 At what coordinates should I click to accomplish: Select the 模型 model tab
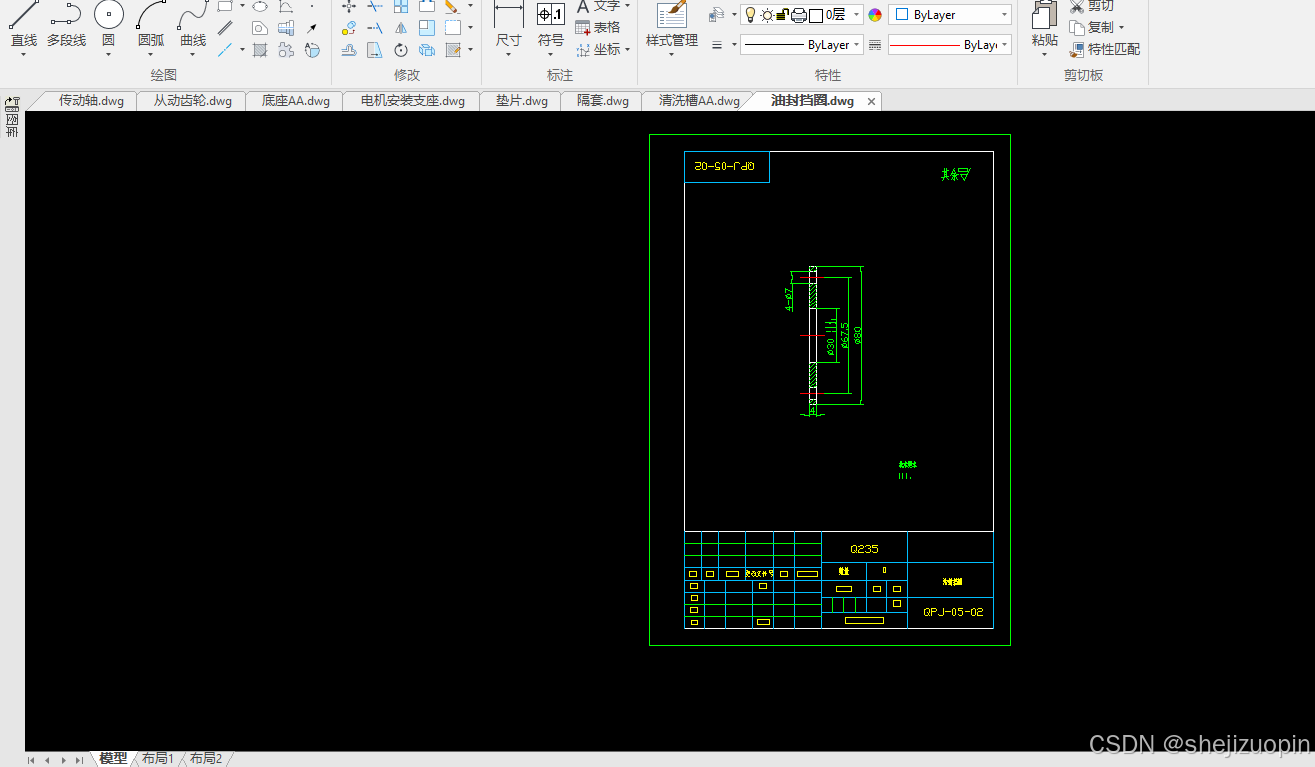click(x=113, y=759)
